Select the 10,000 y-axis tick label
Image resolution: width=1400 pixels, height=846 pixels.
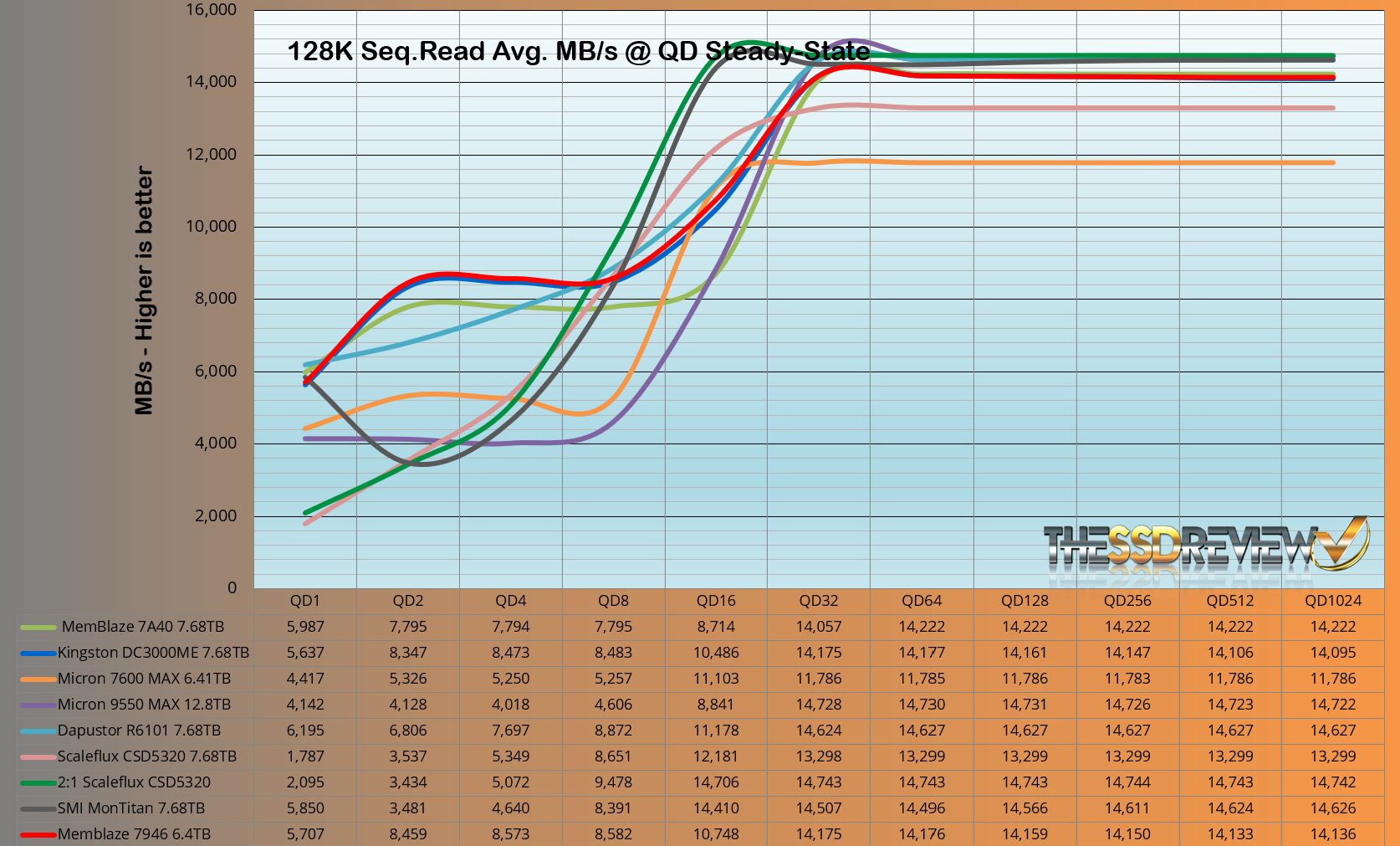pos(211,227)
